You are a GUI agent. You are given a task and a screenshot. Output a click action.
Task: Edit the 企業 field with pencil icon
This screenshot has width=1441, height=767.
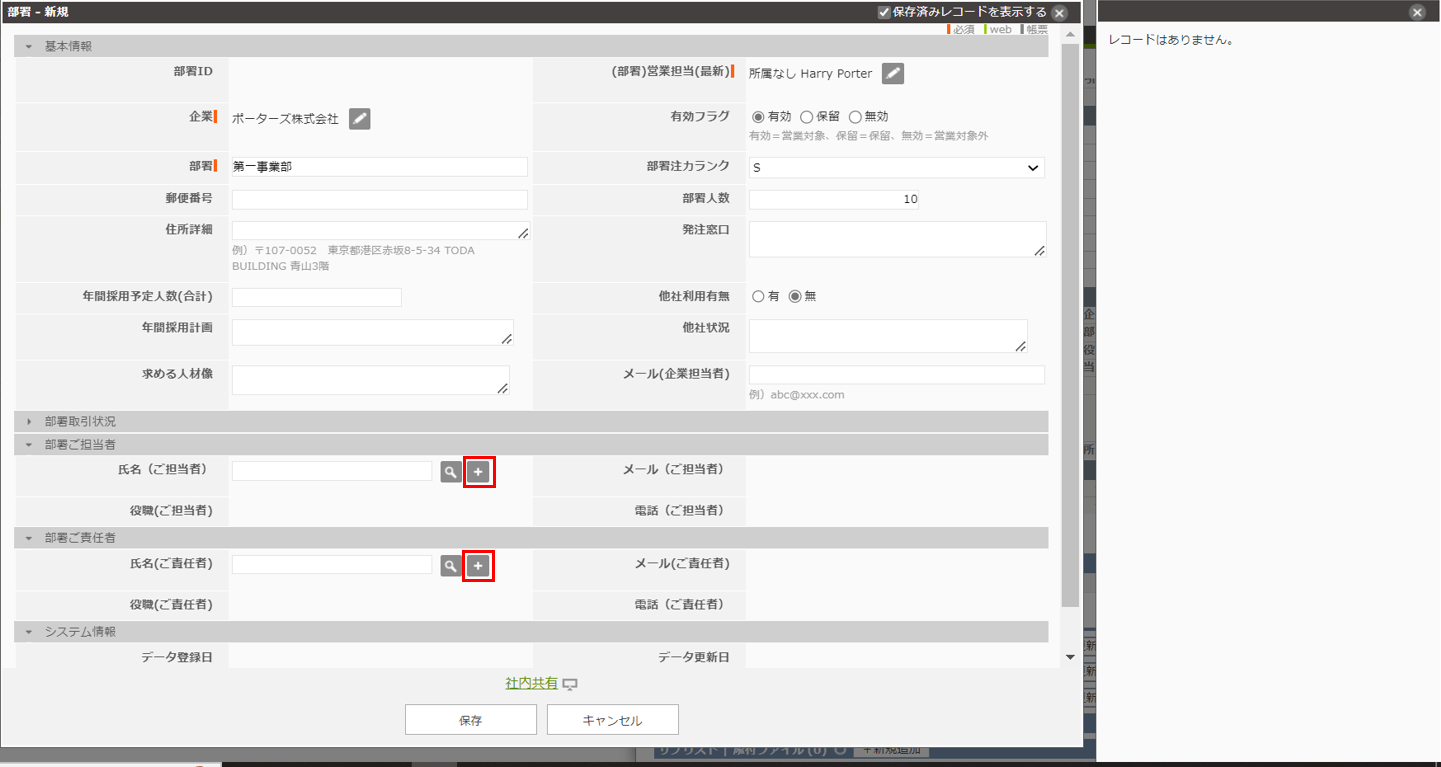point(360,119)
